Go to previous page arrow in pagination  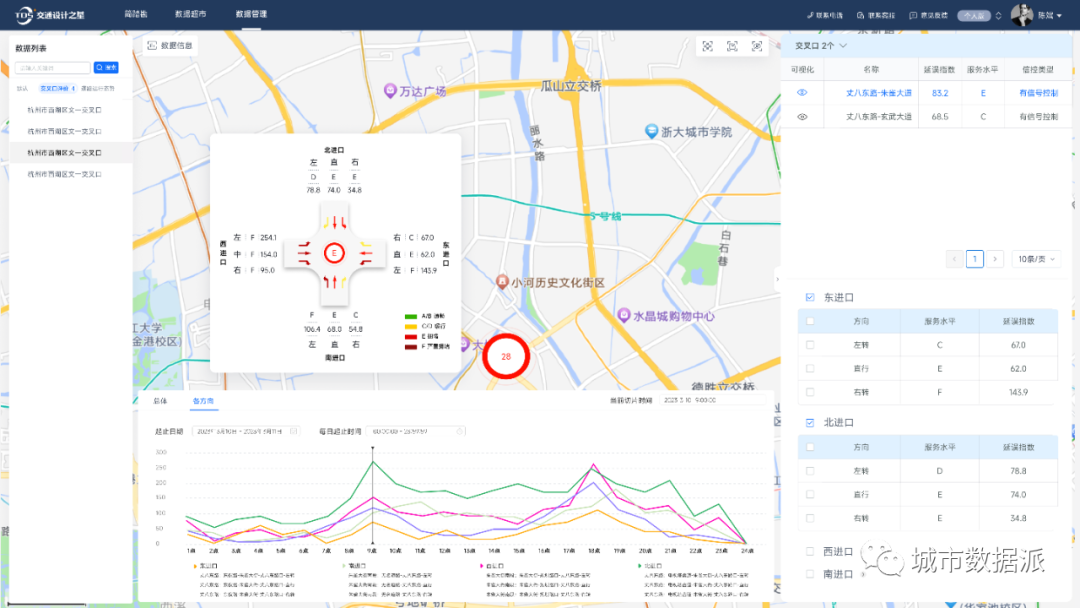click(955, 259)
